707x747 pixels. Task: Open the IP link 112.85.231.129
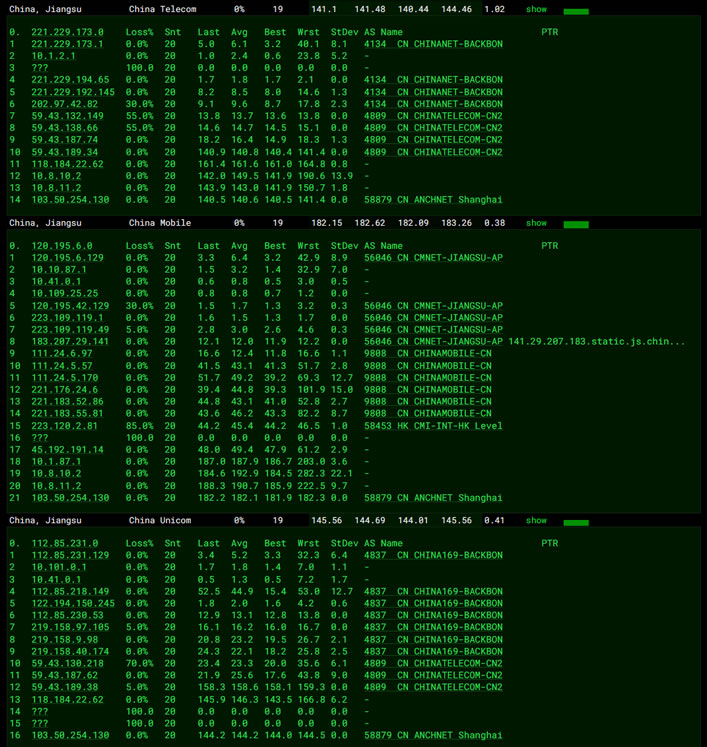pyautogui.click(x=70, y=555)
